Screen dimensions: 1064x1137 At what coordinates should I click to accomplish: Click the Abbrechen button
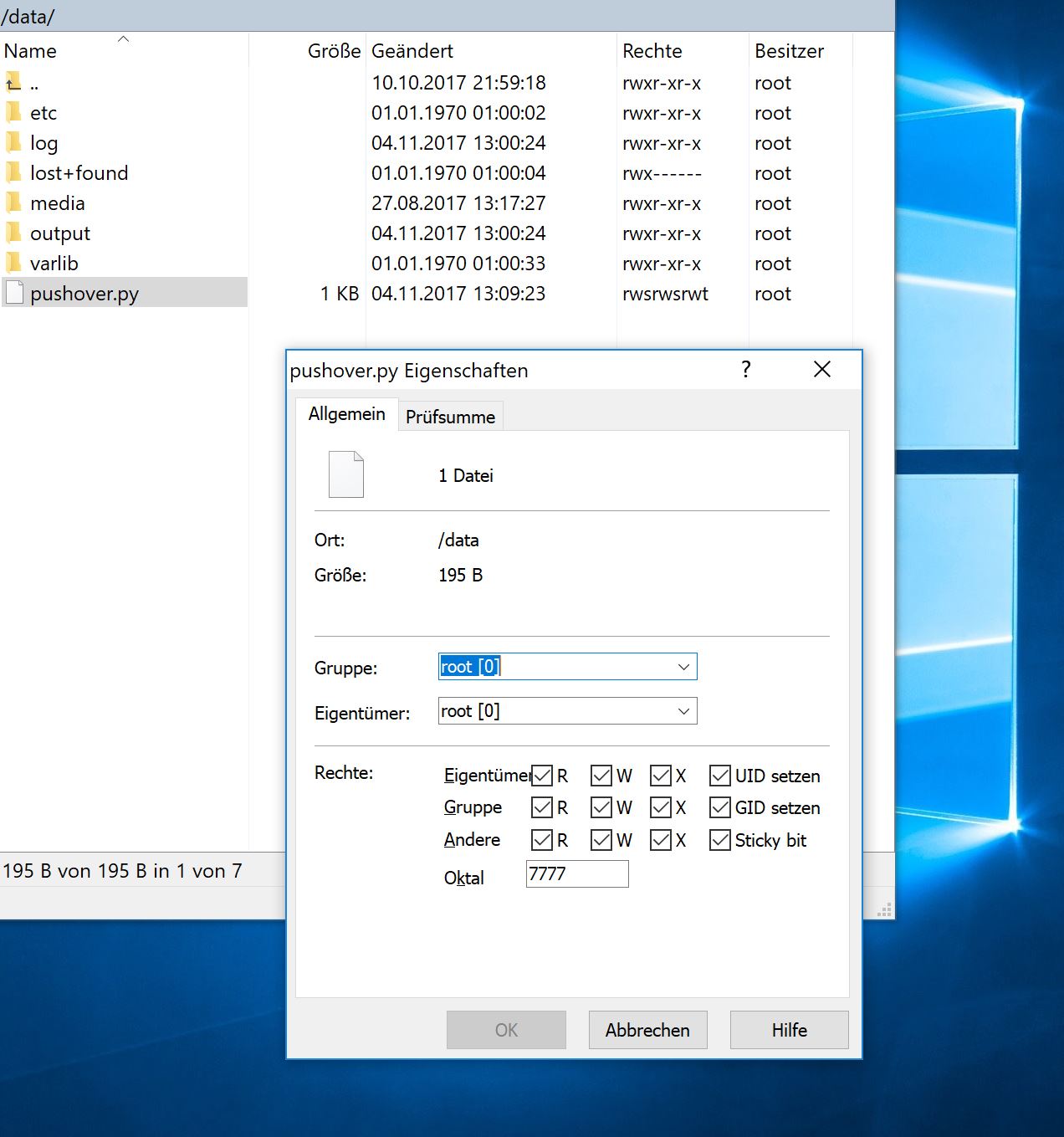[647, 1030]
